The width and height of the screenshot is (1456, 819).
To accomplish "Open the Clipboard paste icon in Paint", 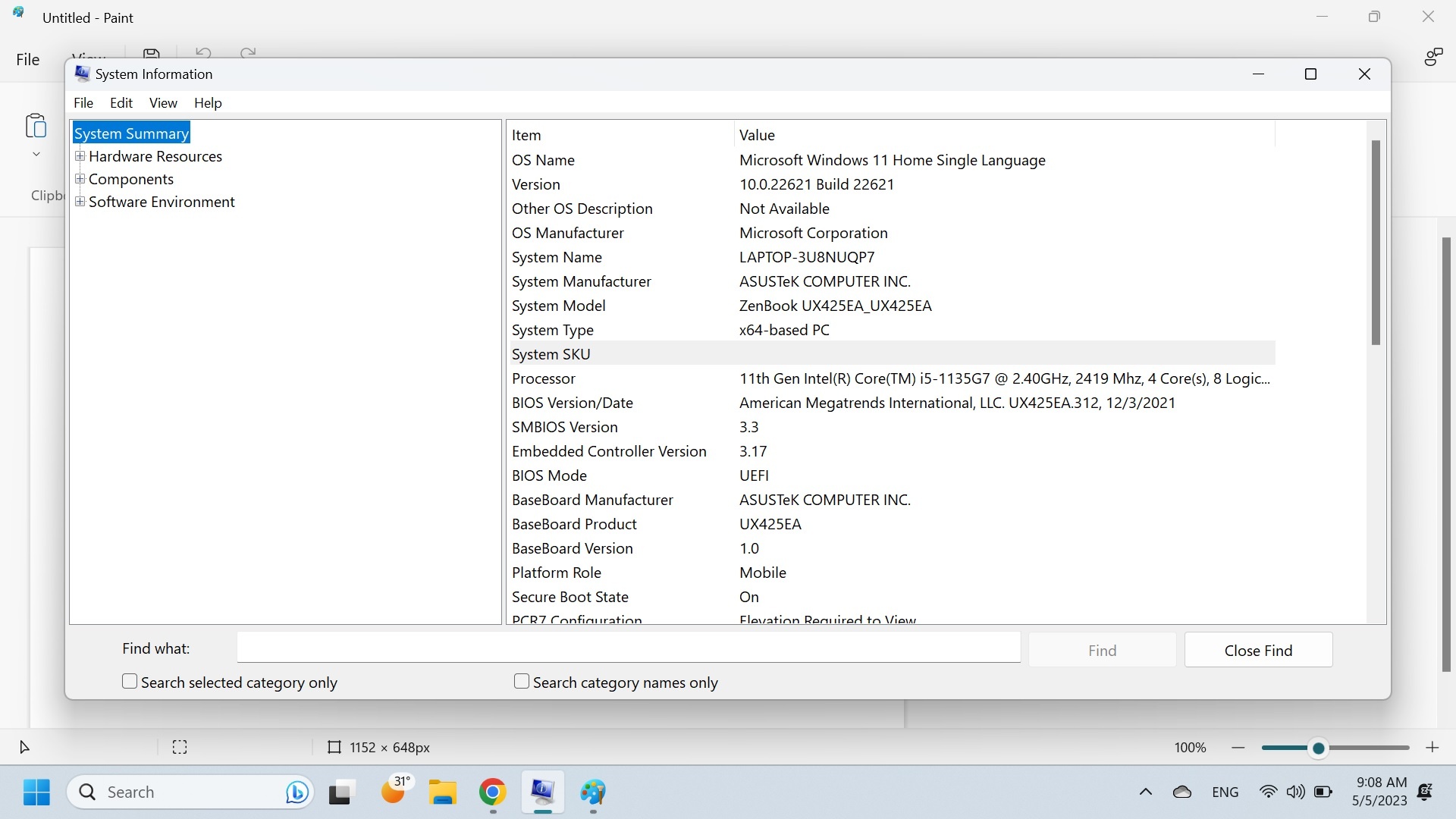I will 36,126.
